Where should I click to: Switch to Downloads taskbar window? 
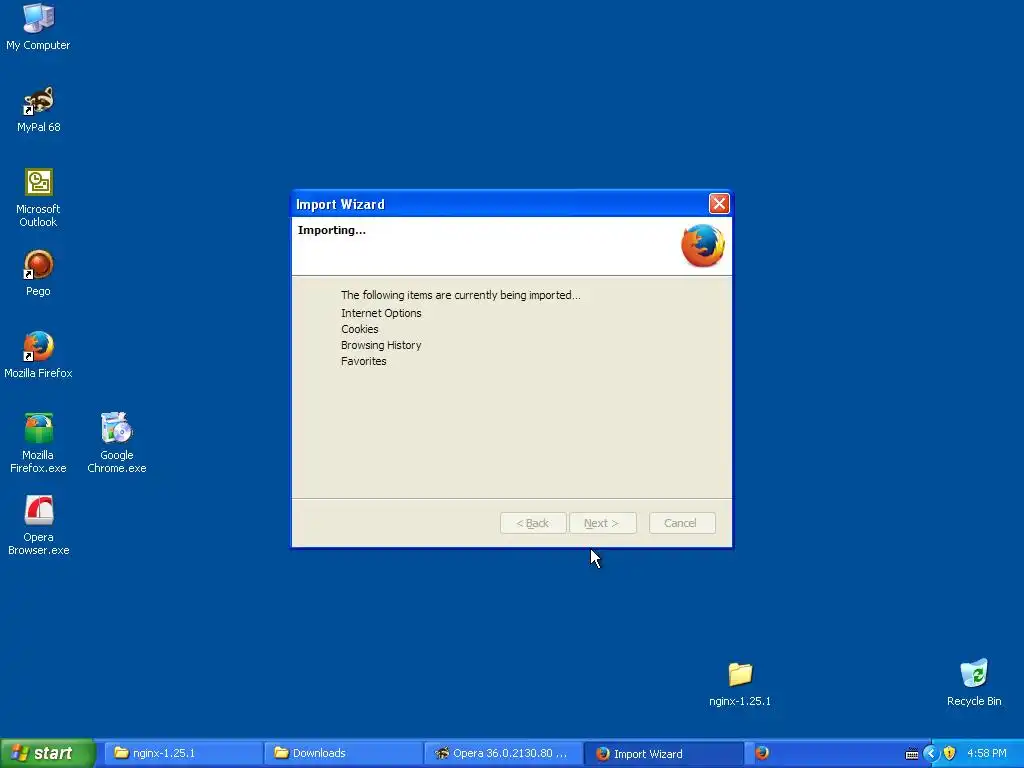click(x=343, y=754)
